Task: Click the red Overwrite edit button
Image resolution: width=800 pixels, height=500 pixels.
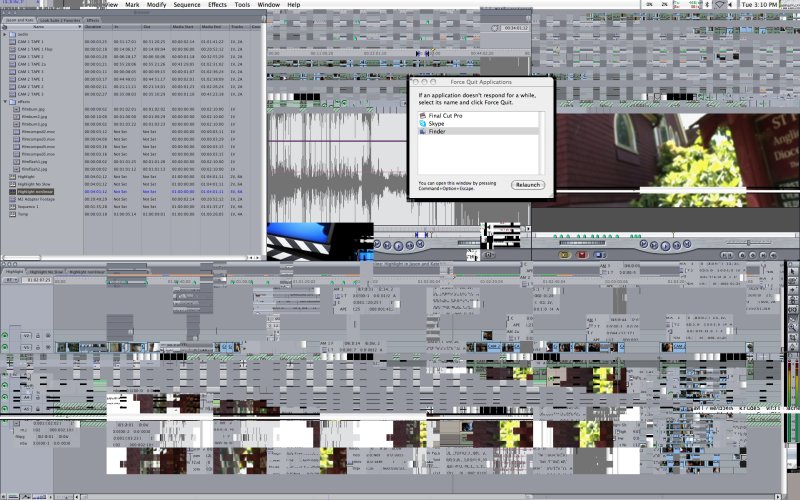Action: [x=582, y=255]
